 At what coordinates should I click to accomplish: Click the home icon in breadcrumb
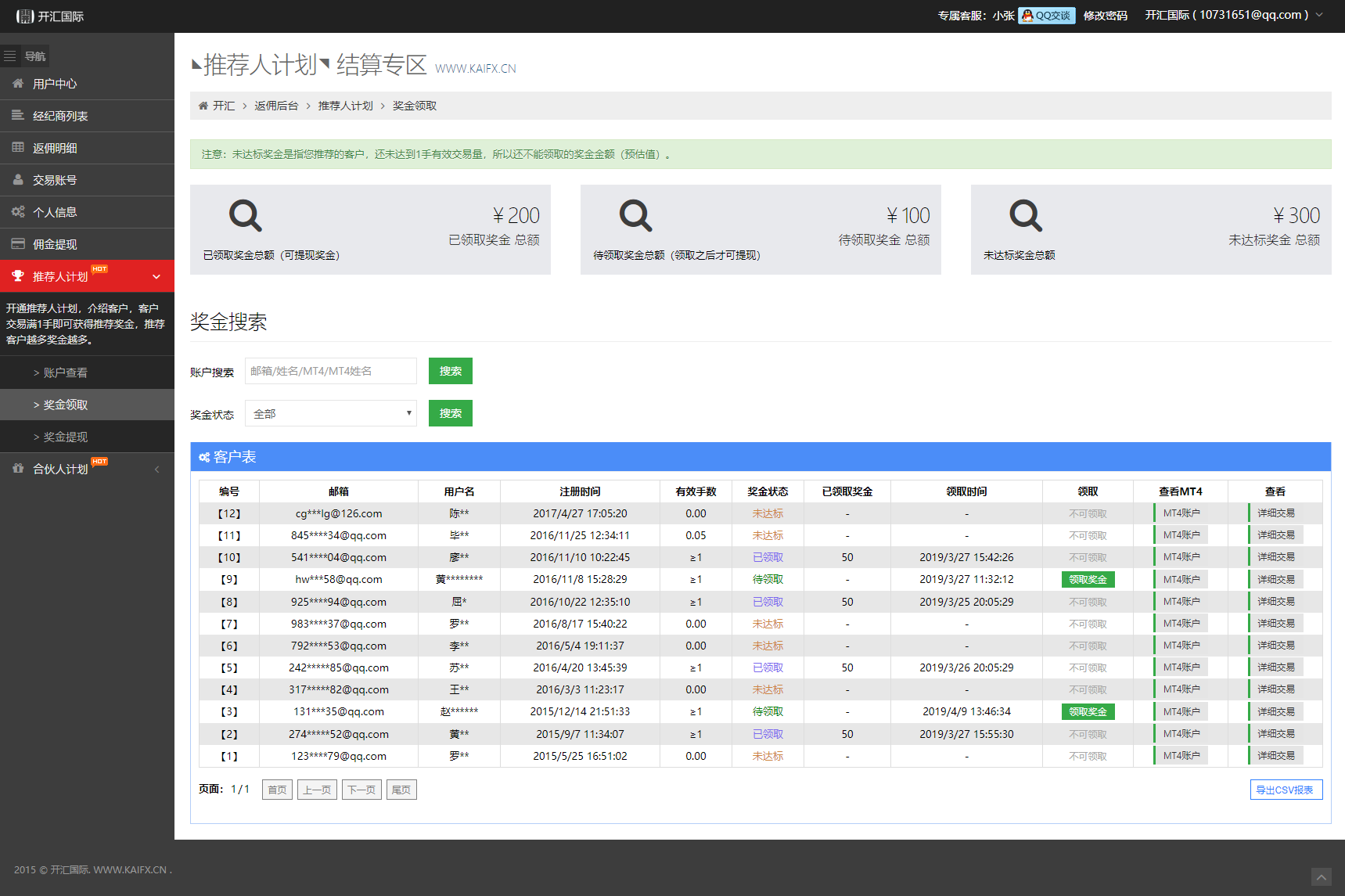203,106
